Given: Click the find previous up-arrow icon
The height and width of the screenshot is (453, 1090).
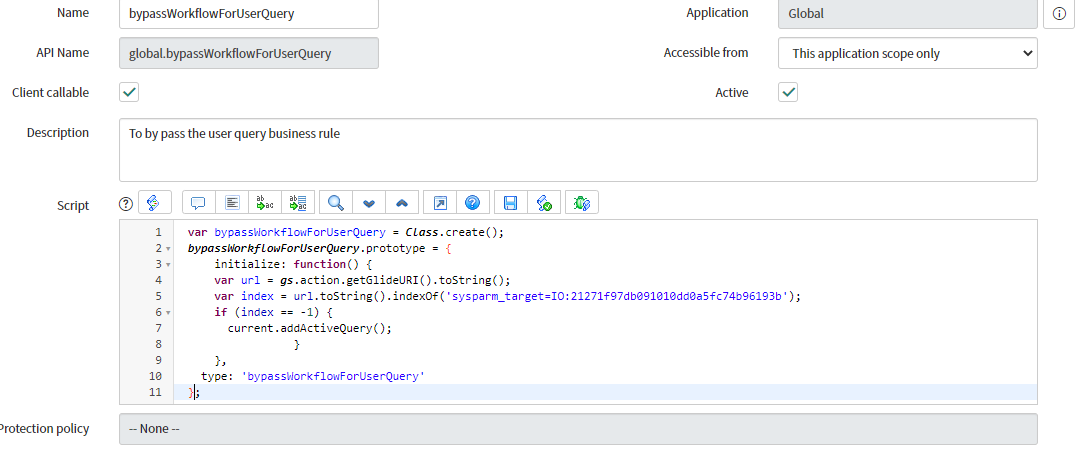Looking at the screenshot, I should pyautogui.click(x=402, y=203).
